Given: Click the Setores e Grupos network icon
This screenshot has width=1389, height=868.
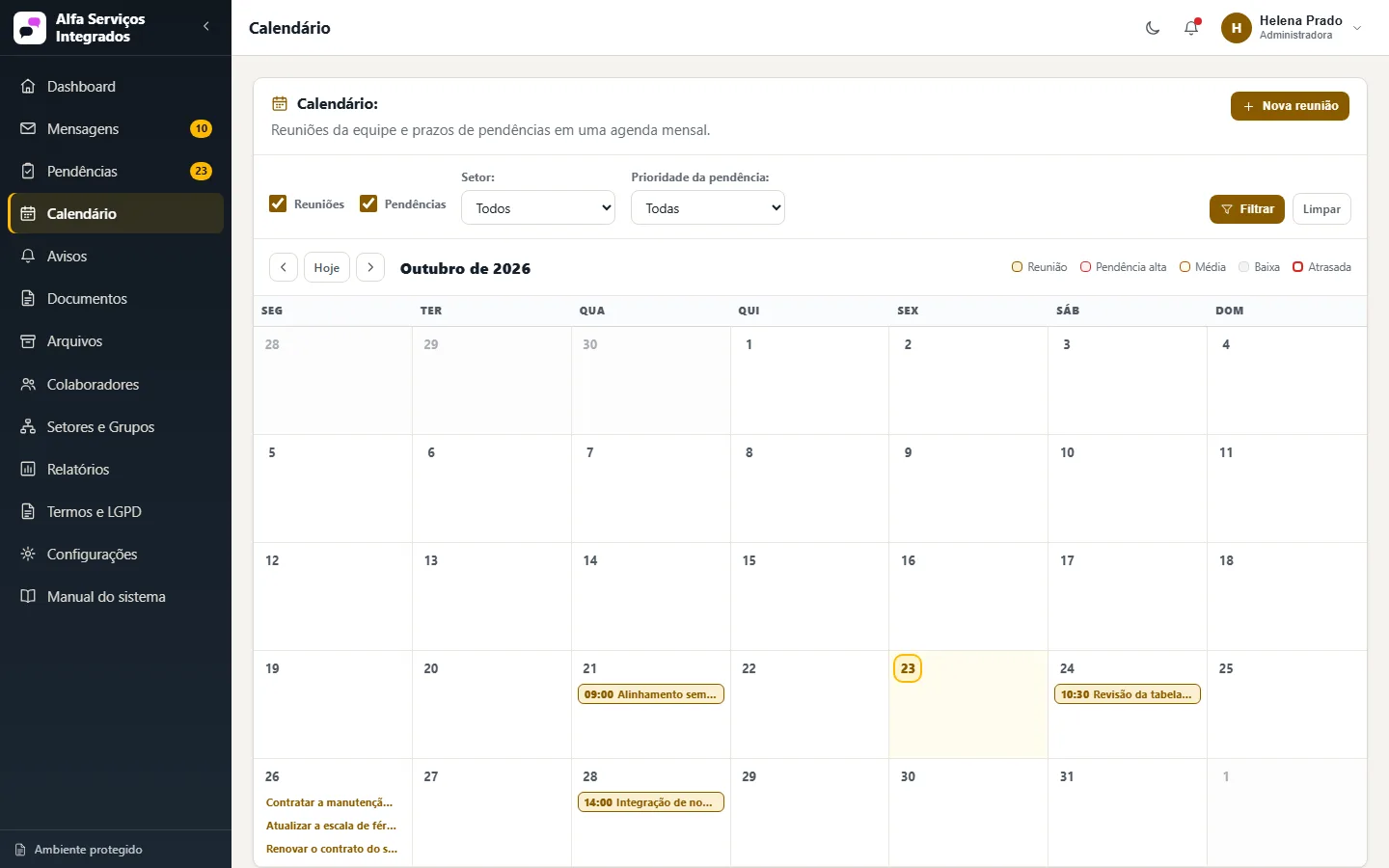Looking at the screenshot, I should 28,427.
